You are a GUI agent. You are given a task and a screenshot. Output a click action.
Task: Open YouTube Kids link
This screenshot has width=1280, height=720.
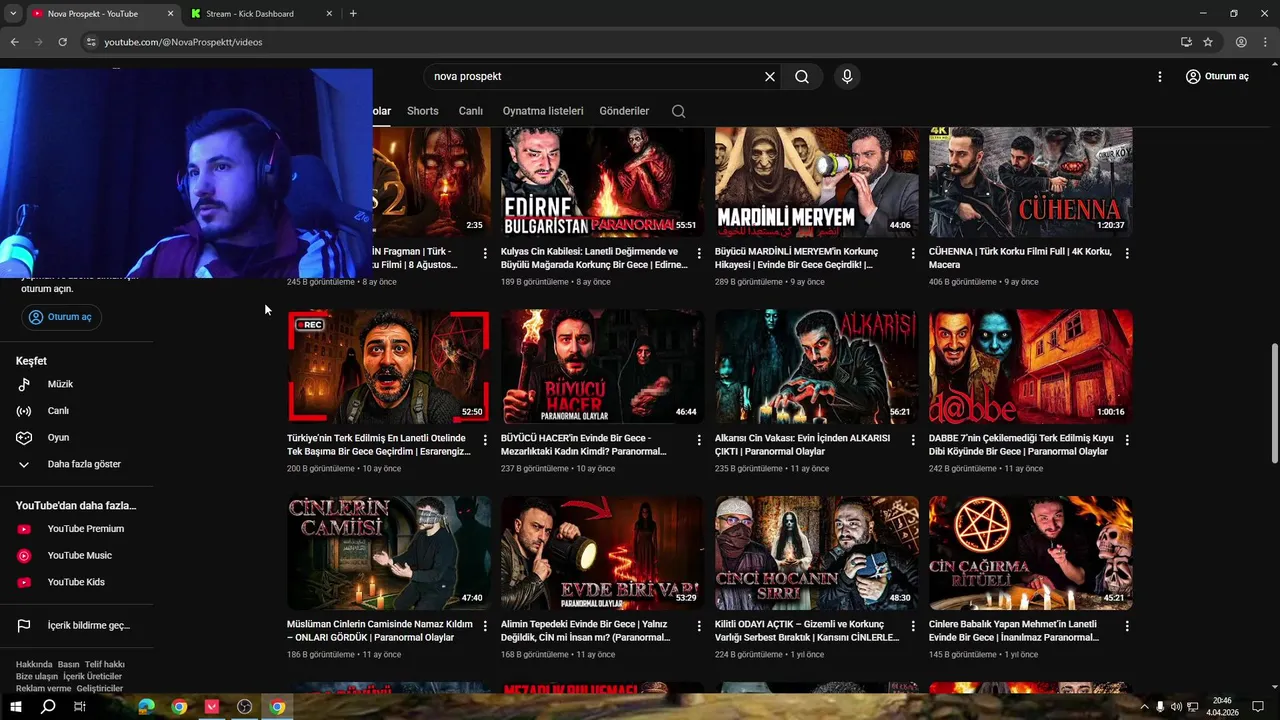coord(76,582)
